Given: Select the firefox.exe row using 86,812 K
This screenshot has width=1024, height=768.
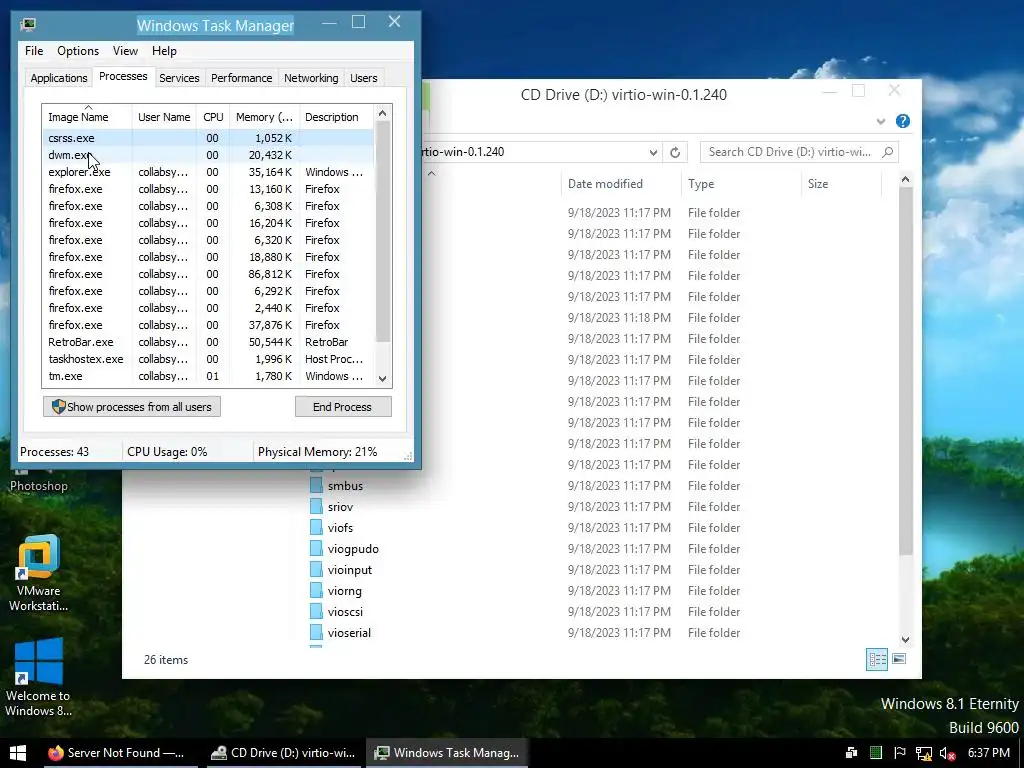Looking at the screenshot, I should tap(208, 274).
